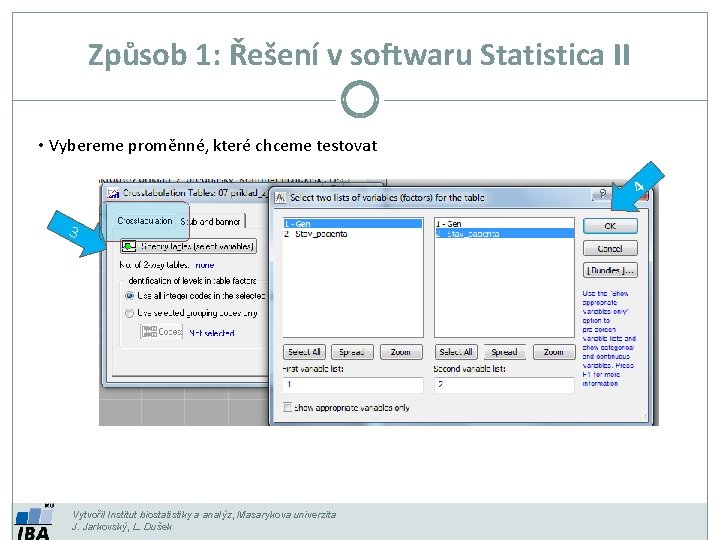Viewport: 720px width, 540px height.
Task: Switch to the Stub and banner tab
Action: [x=210, y=221]
